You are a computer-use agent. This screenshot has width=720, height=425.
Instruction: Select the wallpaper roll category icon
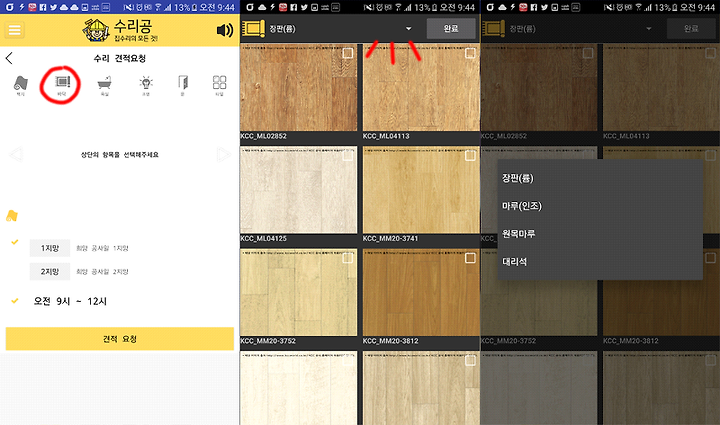20,85
